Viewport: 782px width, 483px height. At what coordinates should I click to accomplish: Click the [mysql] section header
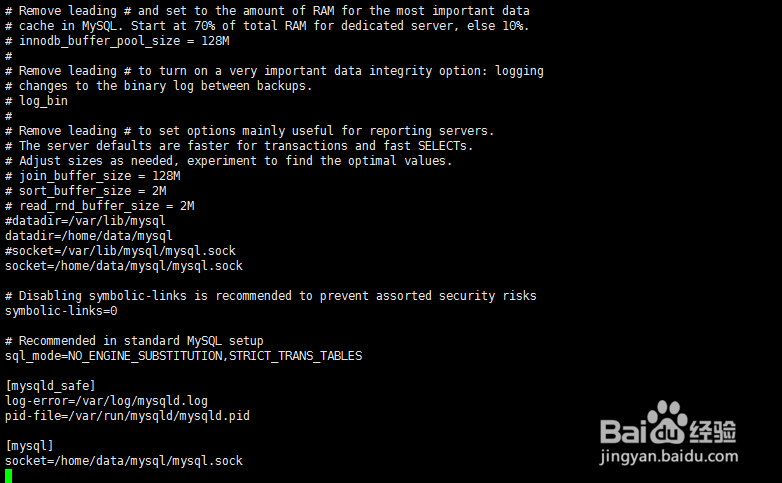[29, 446]
